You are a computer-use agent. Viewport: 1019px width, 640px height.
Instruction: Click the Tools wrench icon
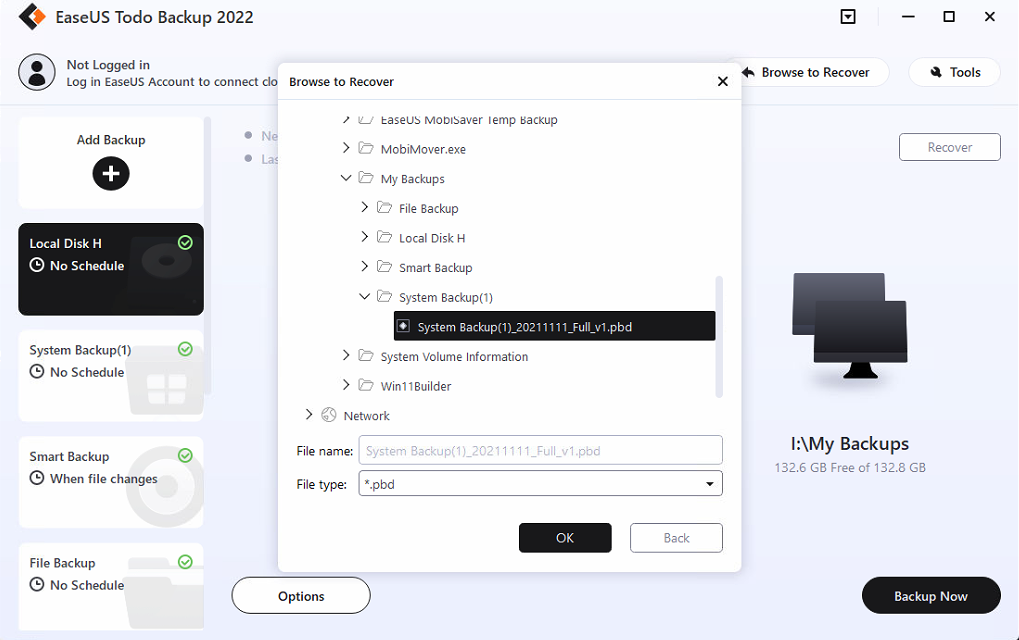936,72
